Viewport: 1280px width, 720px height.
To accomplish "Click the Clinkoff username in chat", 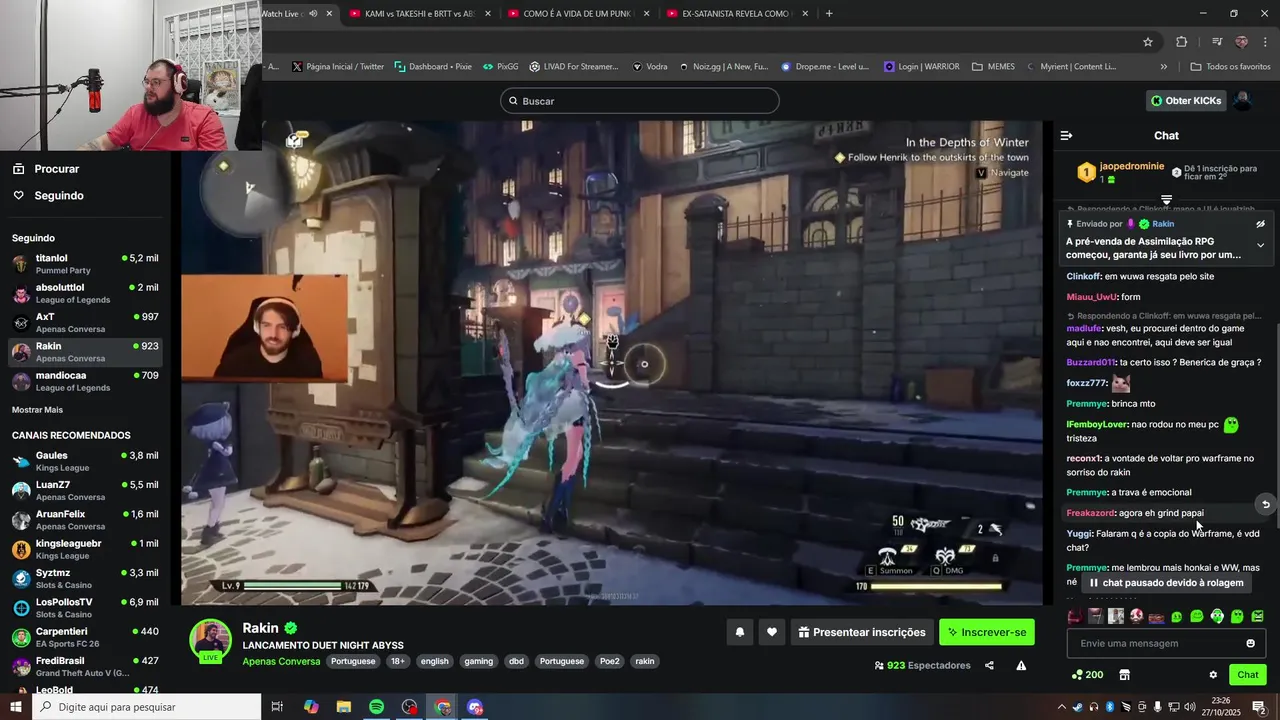I will (x=1084, y=276).
